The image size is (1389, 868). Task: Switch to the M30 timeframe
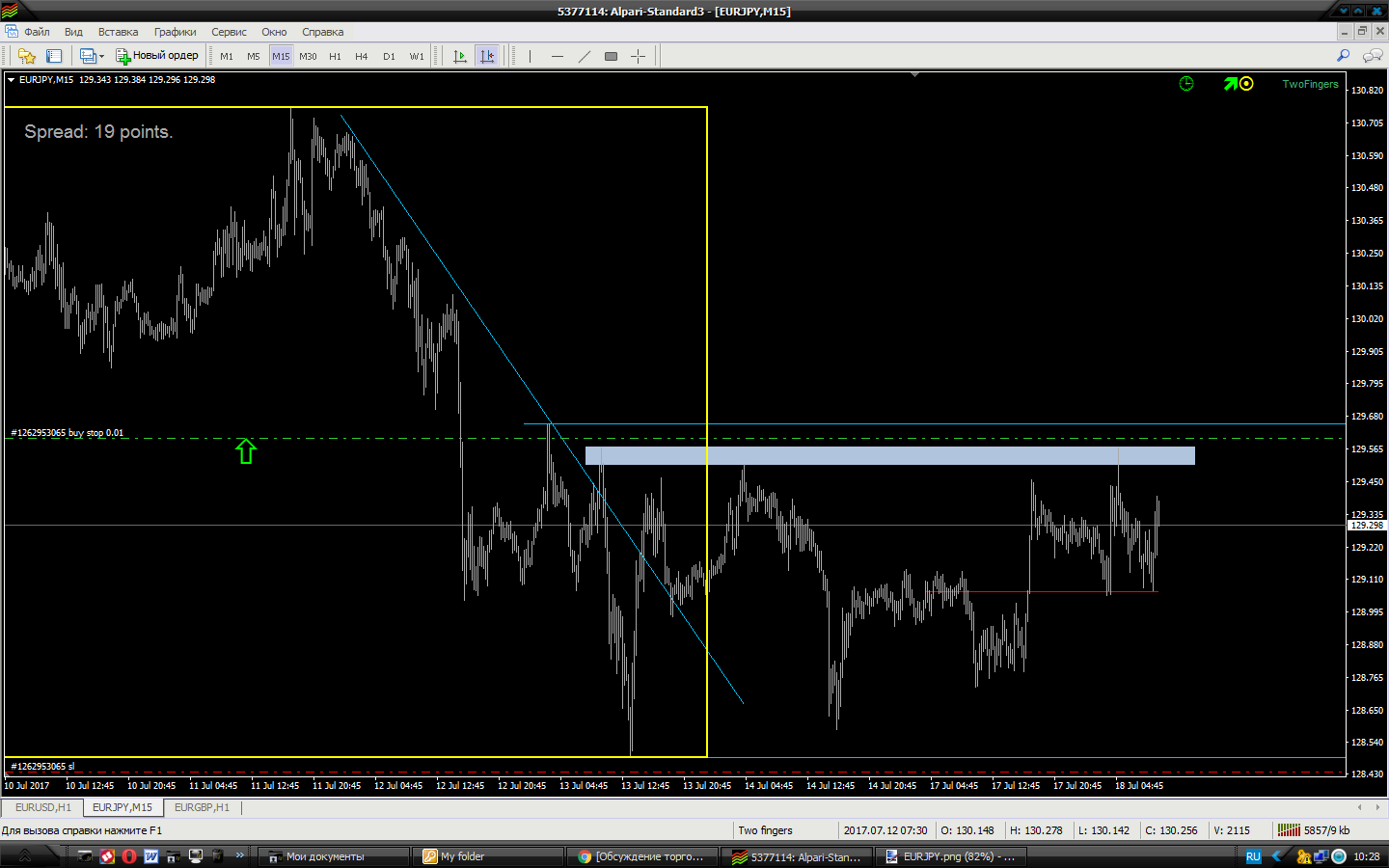click(308, 56)
